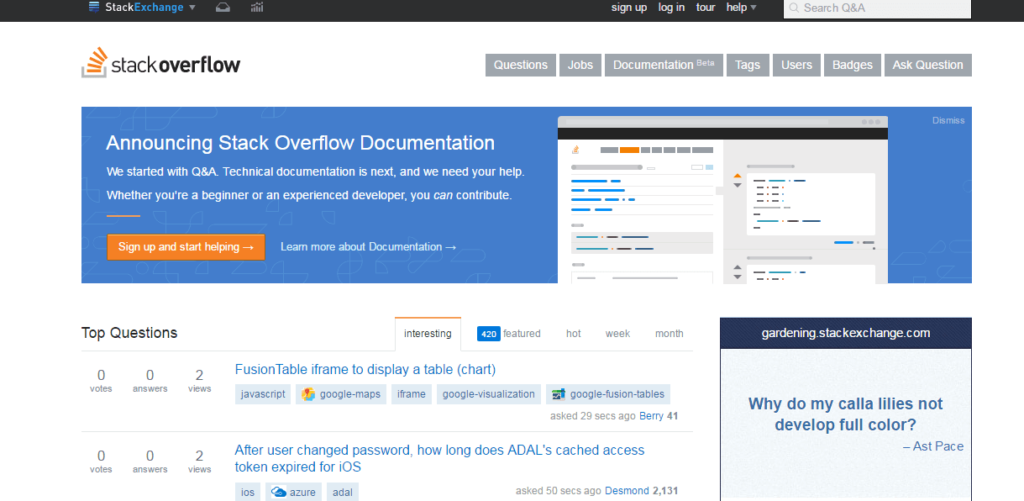Click the search magnifier icon
The width and height of the screenshot is (1024, 501).
(794, 8)
